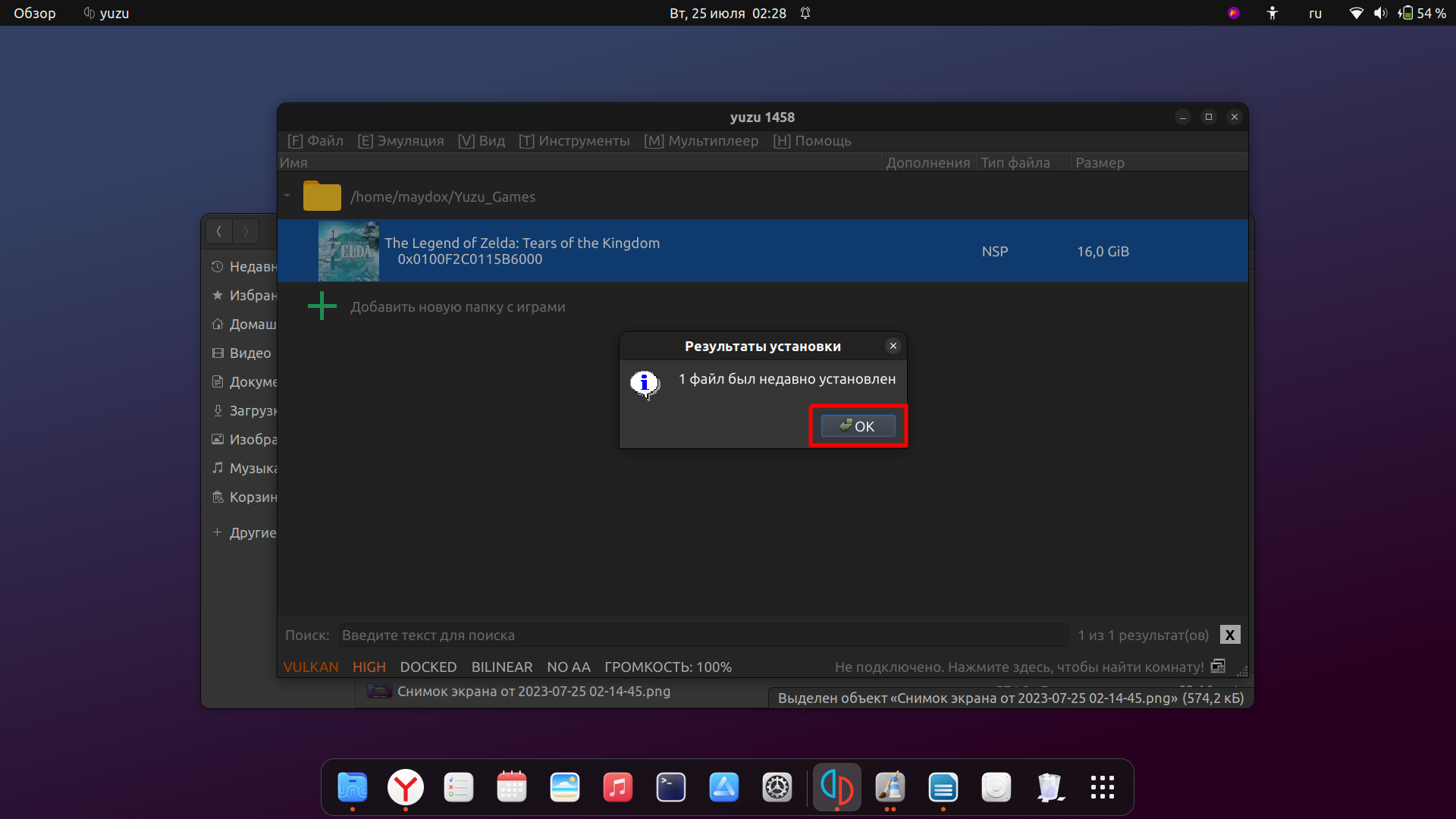The height and width of the screenshot is (819, 1456).
Task: Toggle the NO AA anti-aliasing status
Action: pos(569,667)
